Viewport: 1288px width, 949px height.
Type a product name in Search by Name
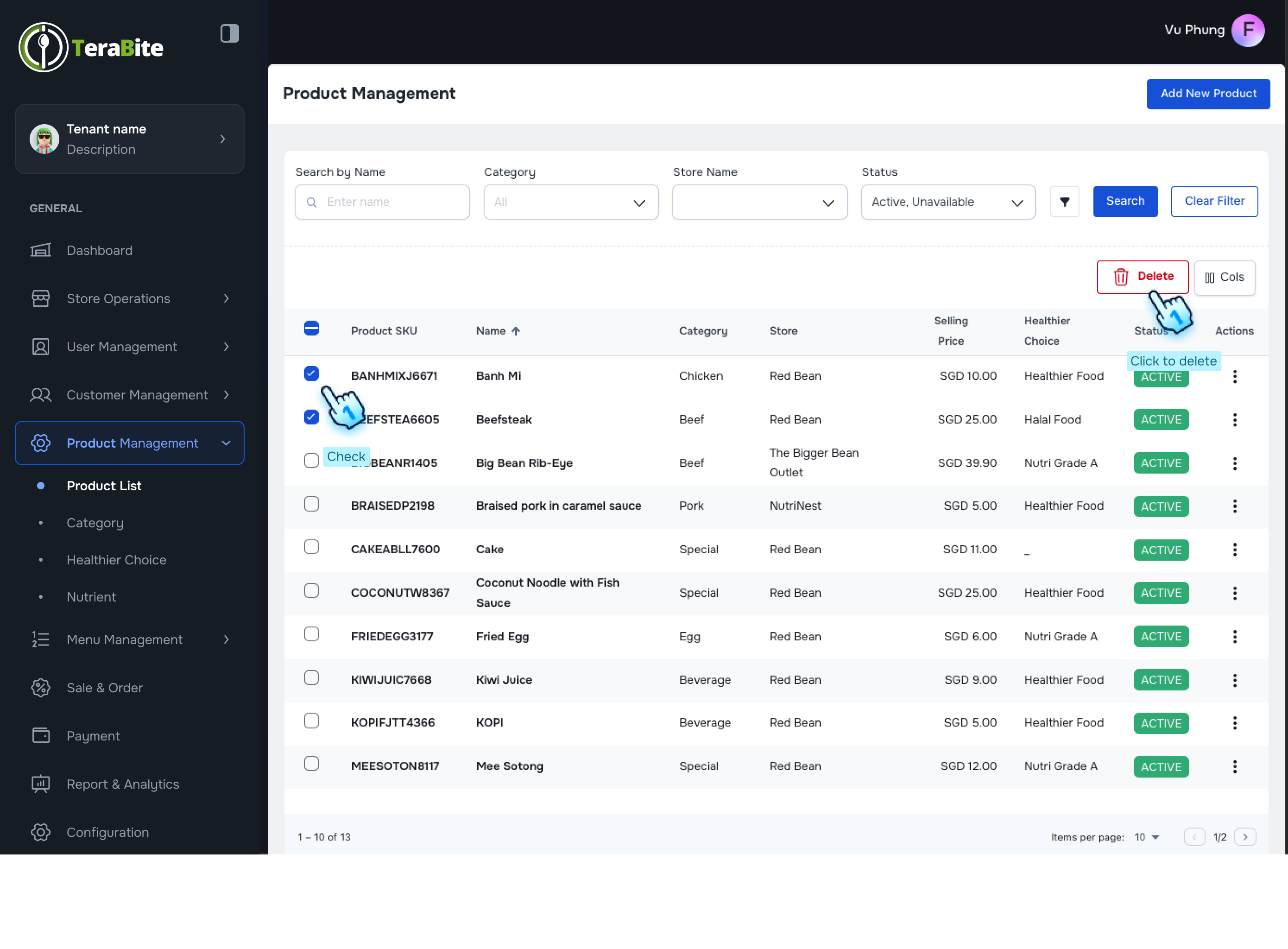[382, 202]
